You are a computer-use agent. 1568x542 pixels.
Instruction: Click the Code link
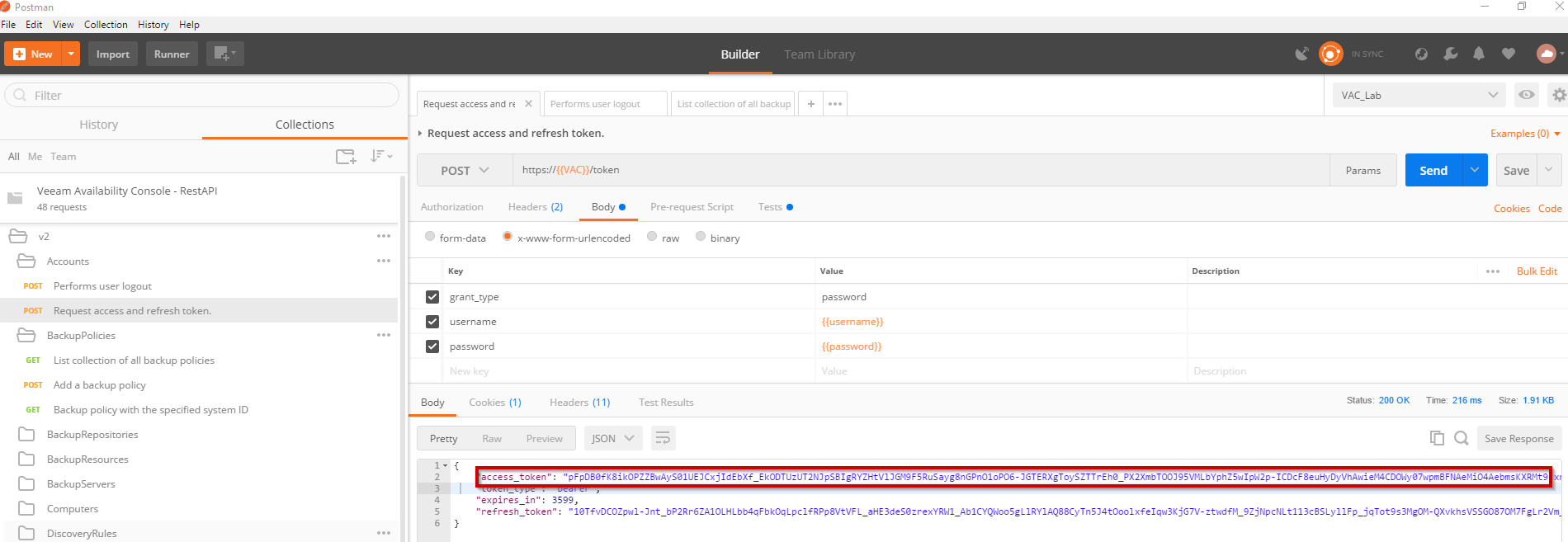1550,208
